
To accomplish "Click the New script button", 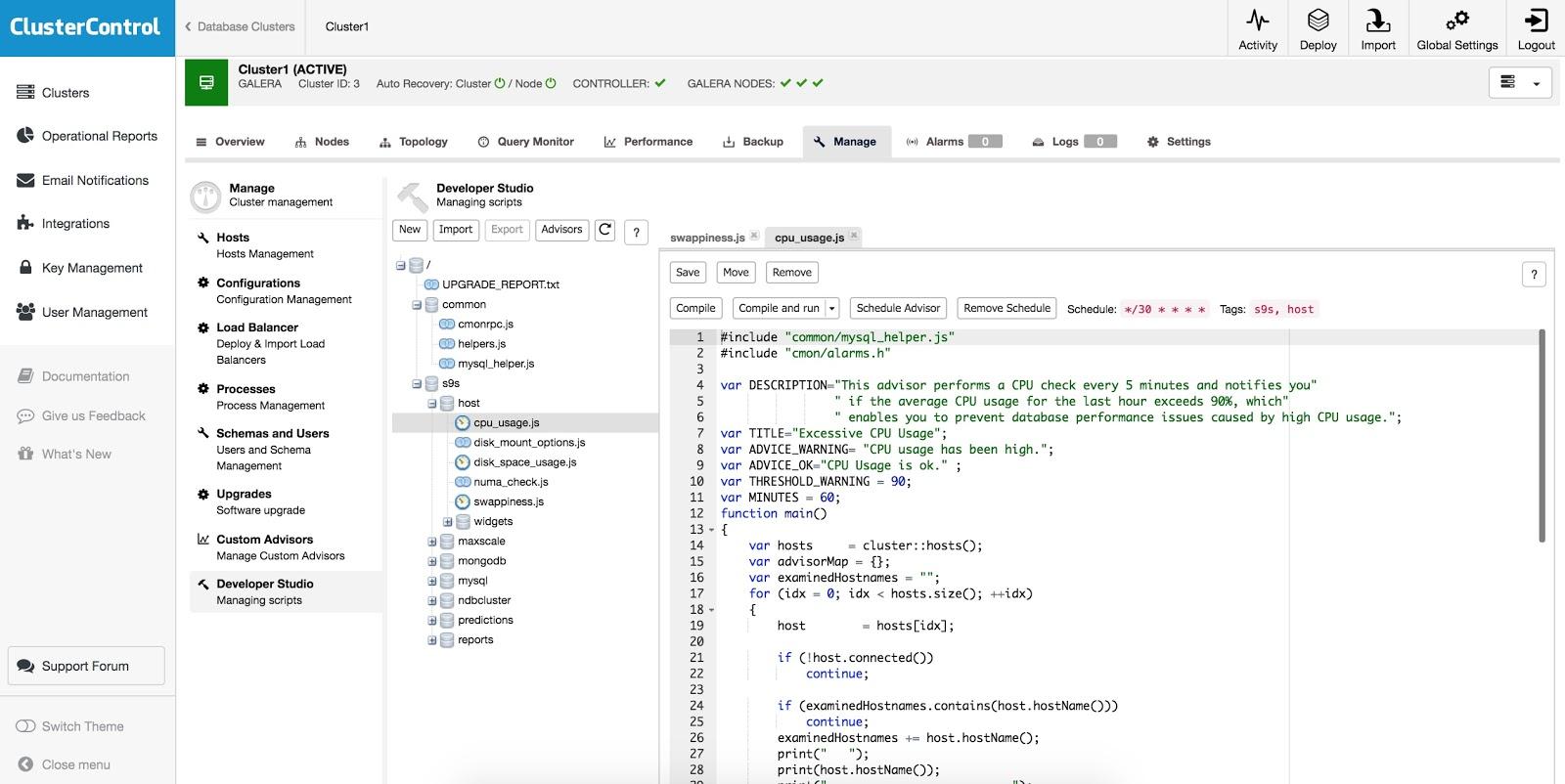I will pyautogui.click(x=410, y=230).
